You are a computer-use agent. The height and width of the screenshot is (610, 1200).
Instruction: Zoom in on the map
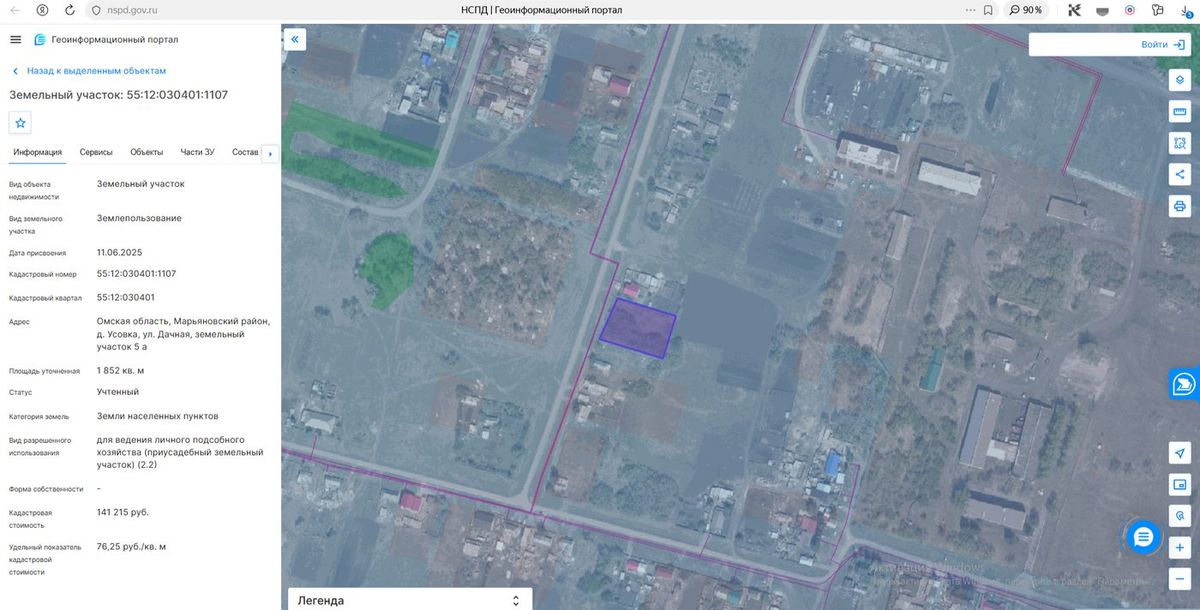pyautogui.click(x=1179, y=547)
